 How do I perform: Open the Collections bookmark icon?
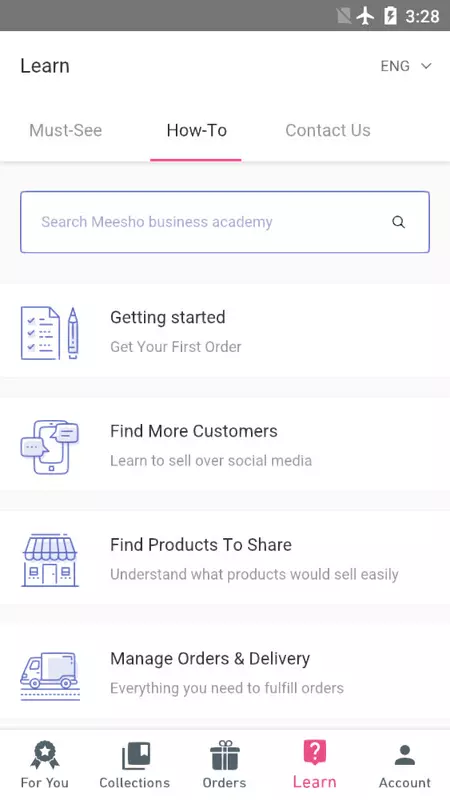136,756
